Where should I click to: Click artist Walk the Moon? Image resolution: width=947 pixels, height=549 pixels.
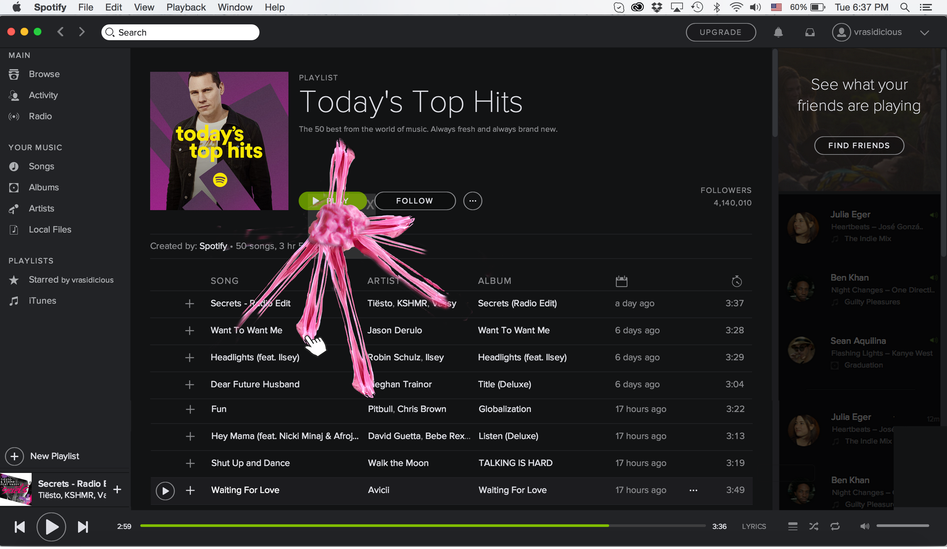(398, 463)
